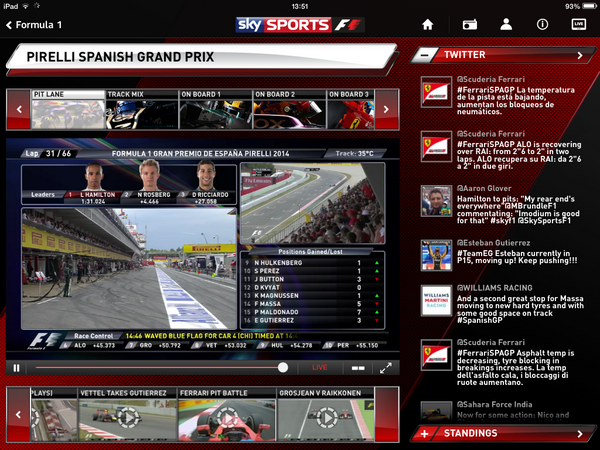The image size is (600, 450).
Task: Tap the track grandstand camera view
Action: tap(312, 203)
